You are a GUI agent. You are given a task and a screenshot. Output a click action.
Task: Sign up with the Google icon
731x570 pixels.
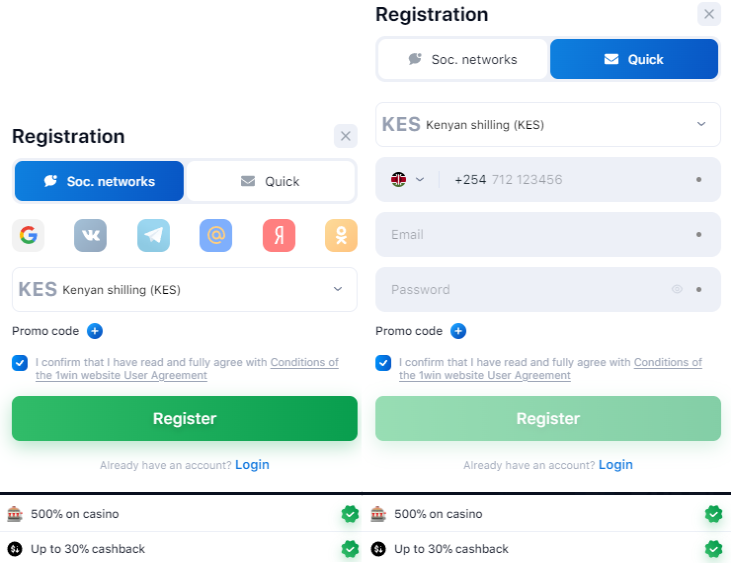tap(28, 236)
